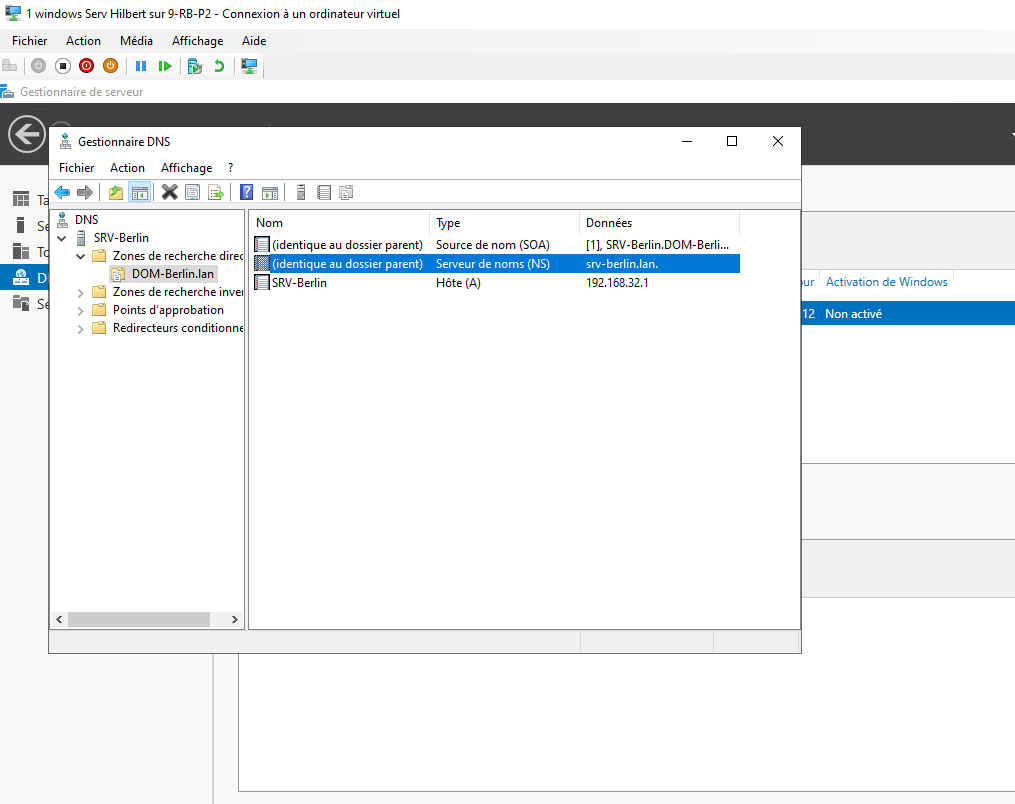Open Affichage menu in DNS manager

(186, 168)
